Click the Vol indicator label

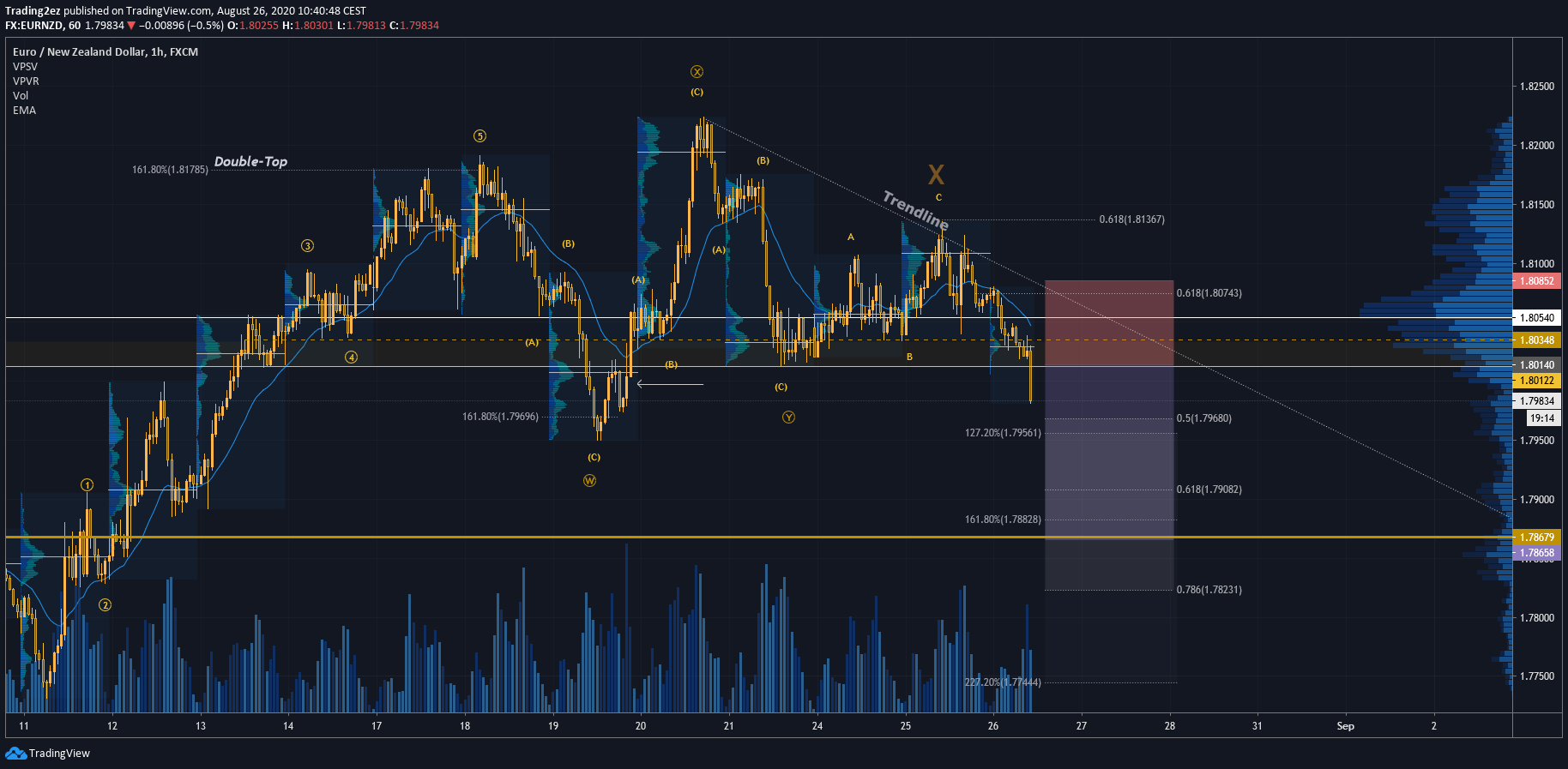21,95
